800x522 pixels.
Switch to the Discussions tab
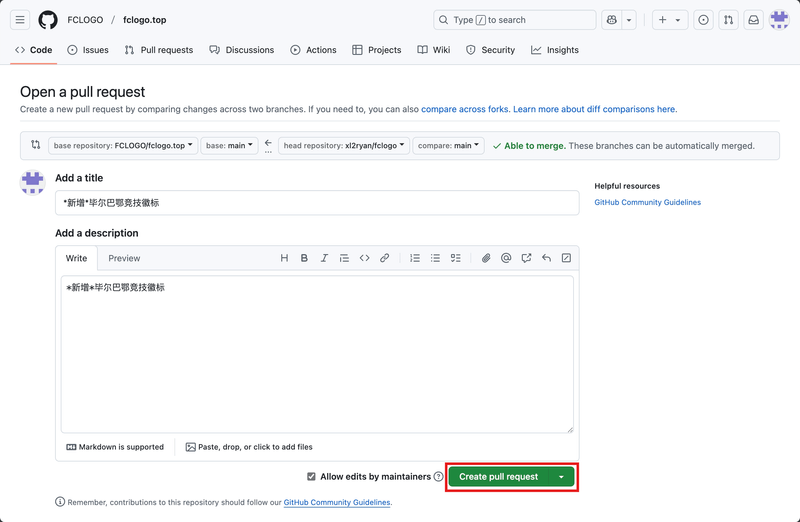242,50
